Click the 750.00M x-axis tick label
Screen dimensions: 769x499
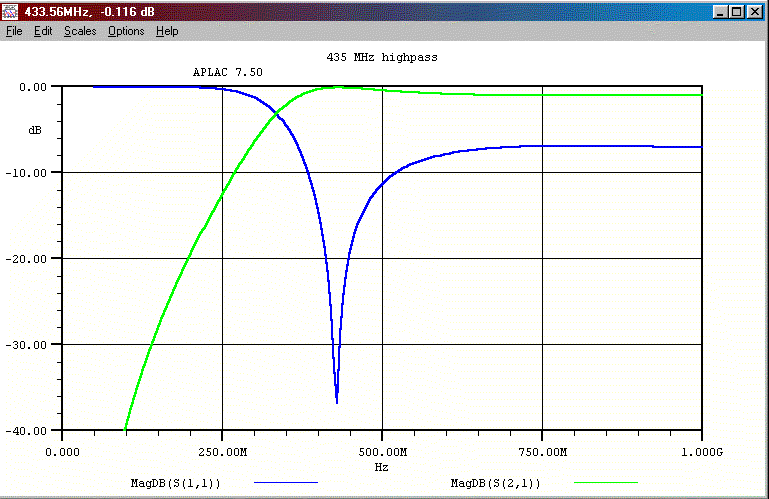click(x=542, y=452)
